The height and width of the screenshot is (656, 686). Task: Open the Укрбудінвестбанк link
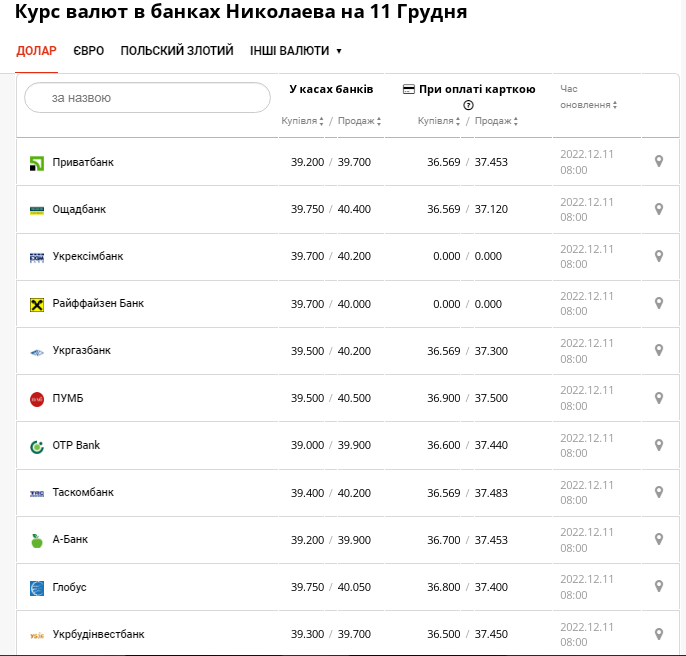coord(98,634)
